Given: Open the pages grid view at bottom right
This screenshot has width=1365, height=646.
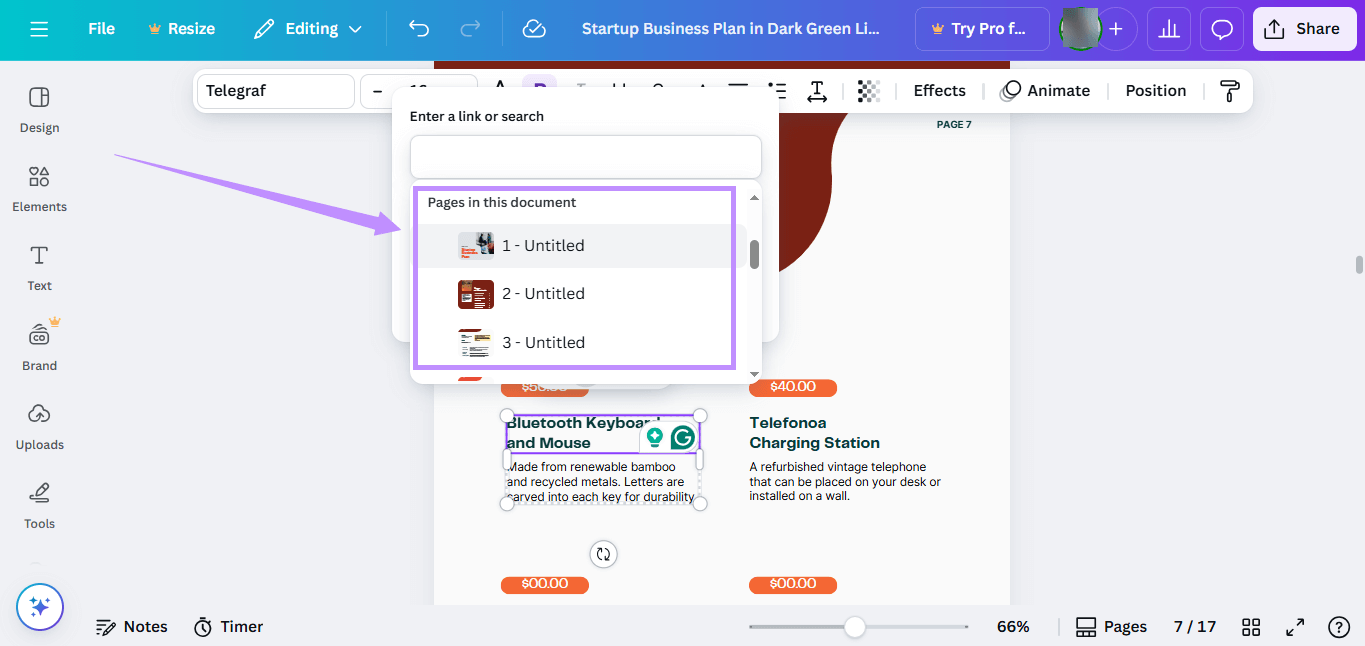Looking at the screenshot, I should coord(1250,627).
